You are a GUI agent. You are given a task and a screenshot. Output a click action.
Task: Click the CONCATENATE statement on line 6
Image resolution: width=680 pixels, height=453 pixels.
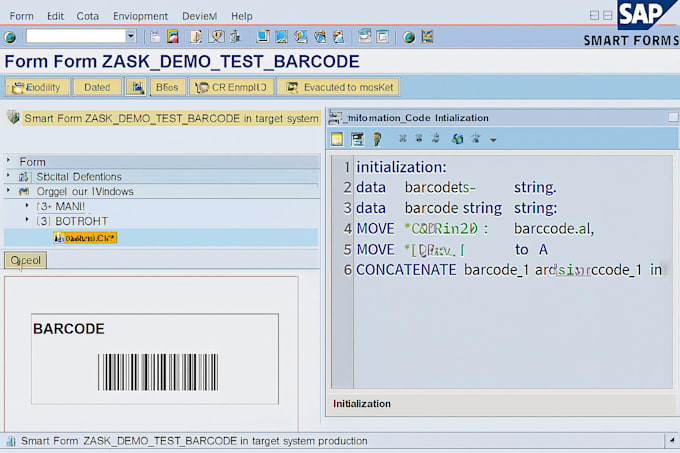coord(509,270)
